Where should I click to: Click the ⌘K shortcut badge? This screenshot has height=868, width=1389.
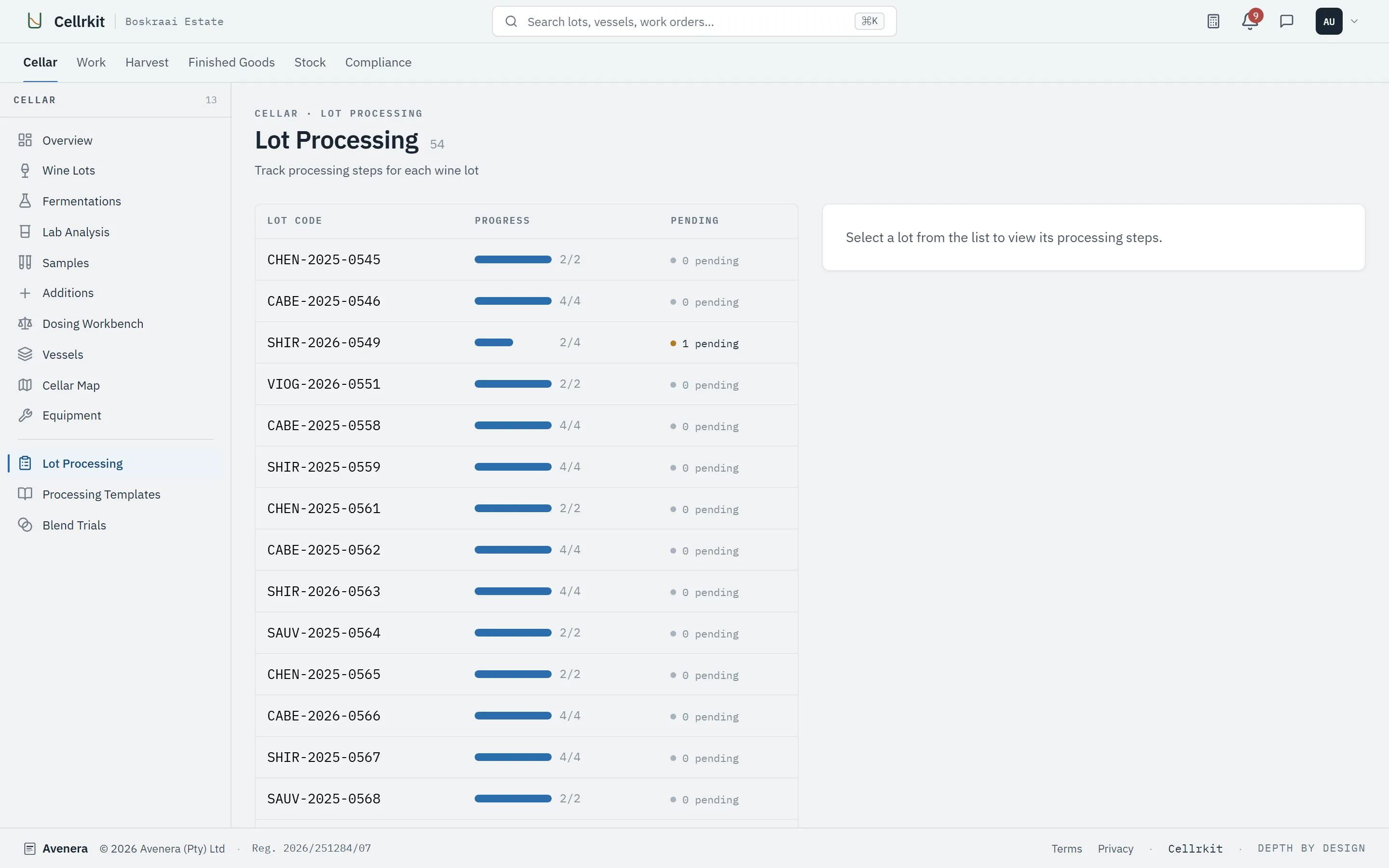pyautogui.click(x=869, y=21)
